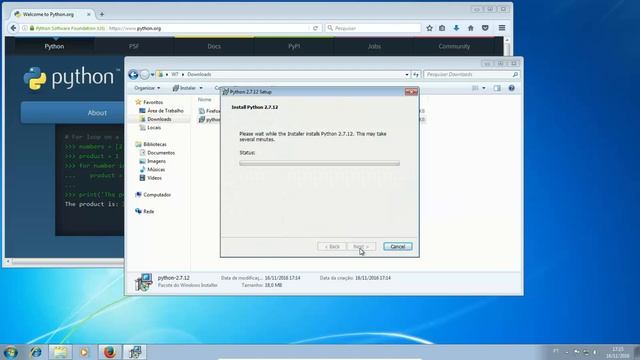640x360 pixels.
Task: Reload the python.org page
Action: pos(315,28)
